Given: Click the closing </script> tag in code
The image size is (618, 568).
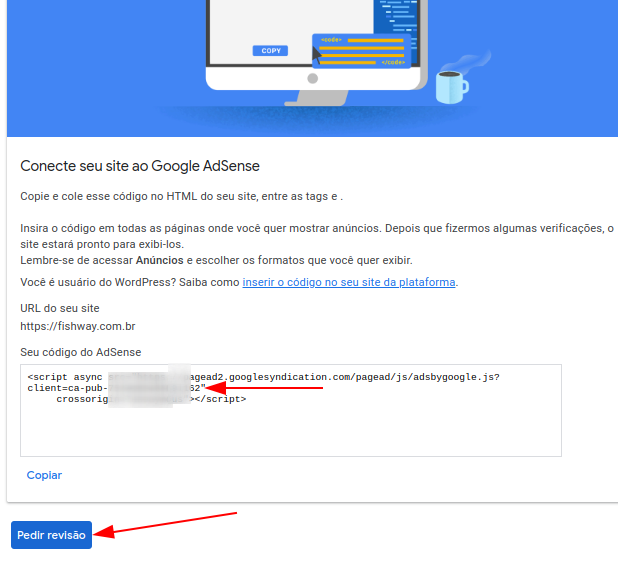Looking at the screenshot, I should point(221,399).
